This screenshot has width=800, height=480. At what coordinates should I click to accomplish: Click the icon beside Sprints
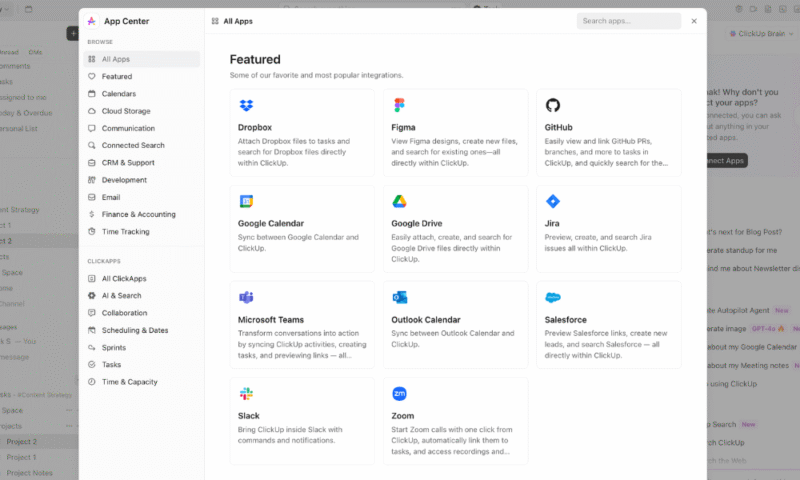tap(92, 347)
